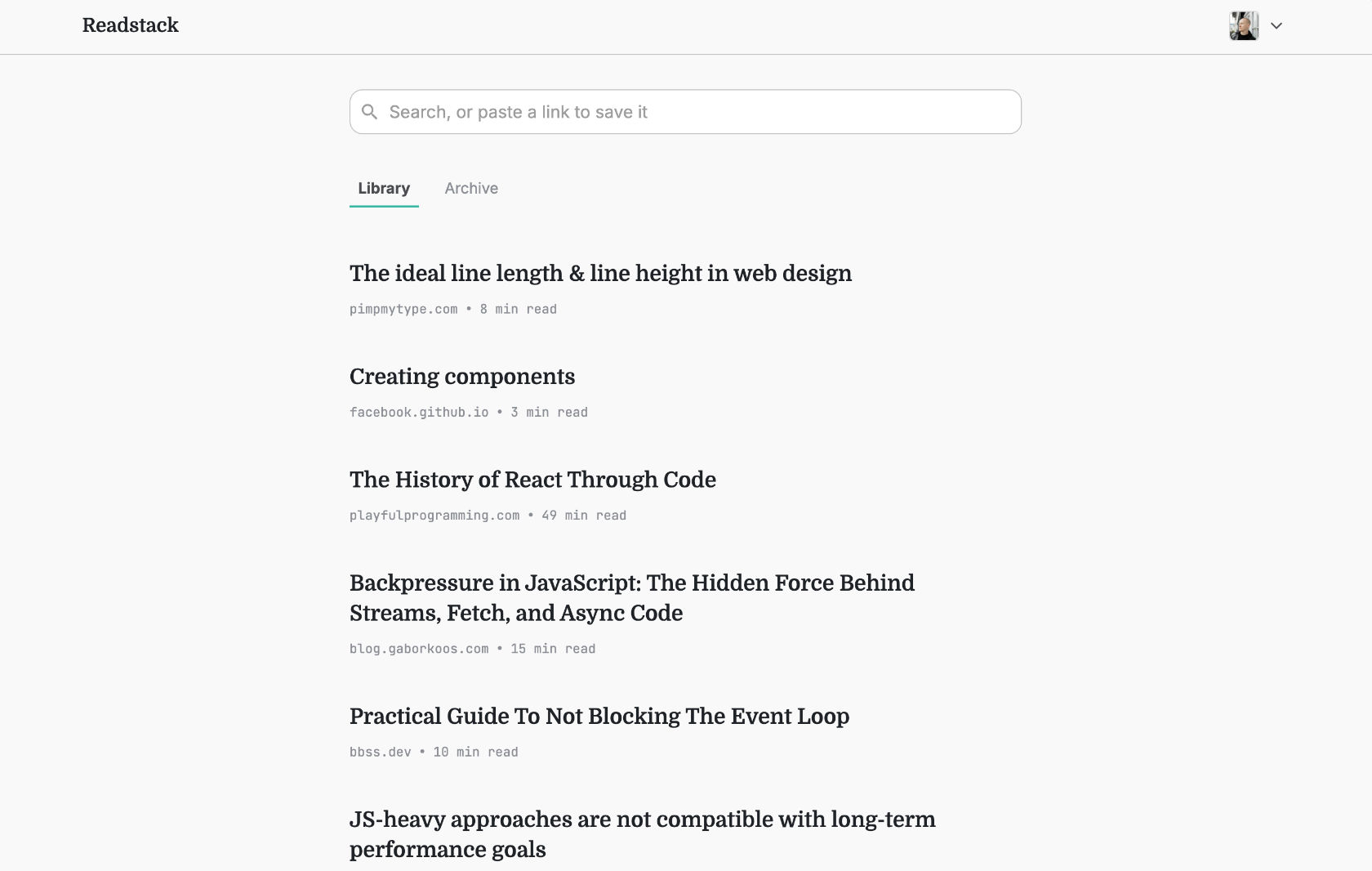This screenshot has width=1372, height=871.
Task: Click facebook.github.io source label
Action: [x=419, y=412]
